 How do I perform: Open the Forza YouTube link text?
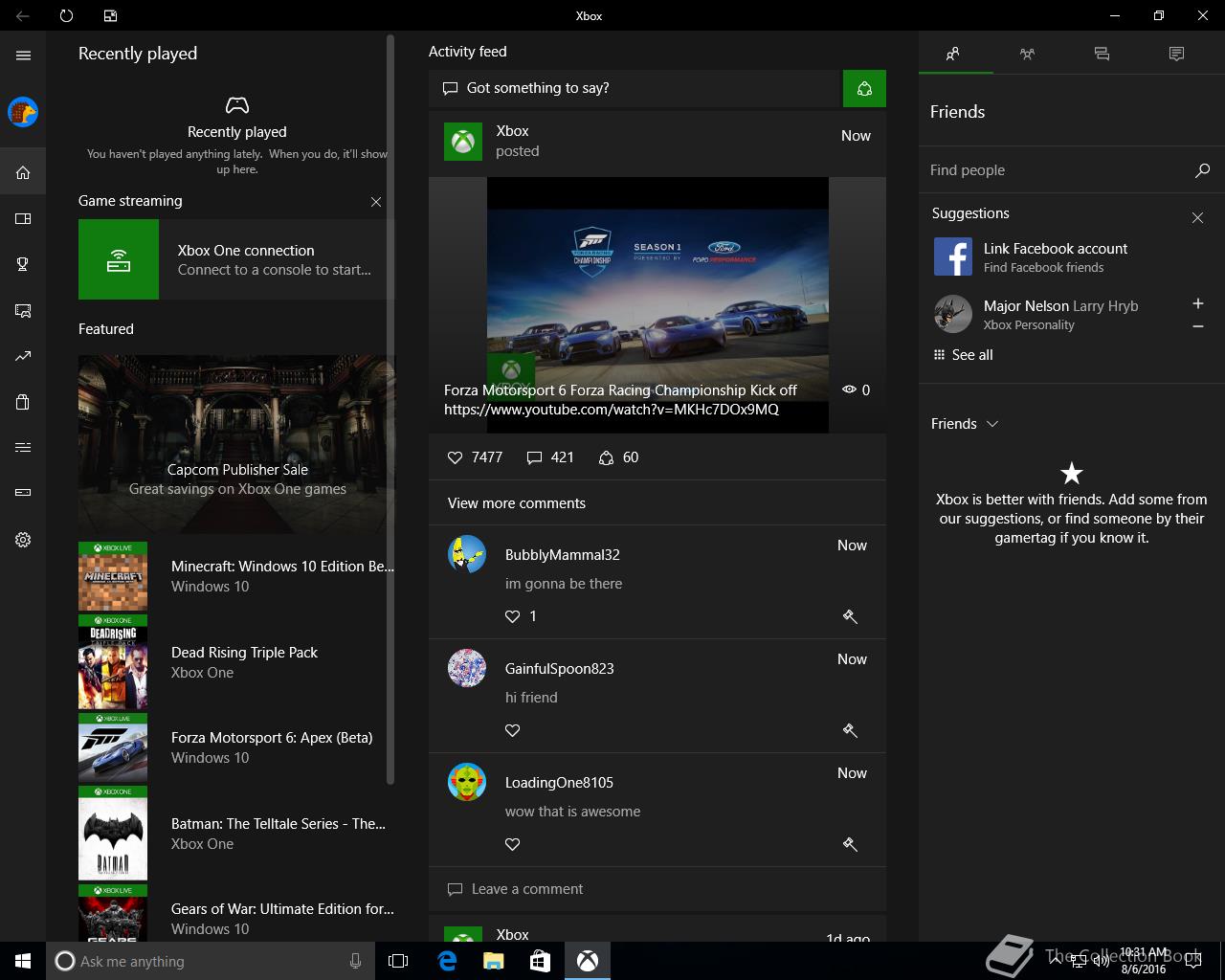click(x=612, y=410)
